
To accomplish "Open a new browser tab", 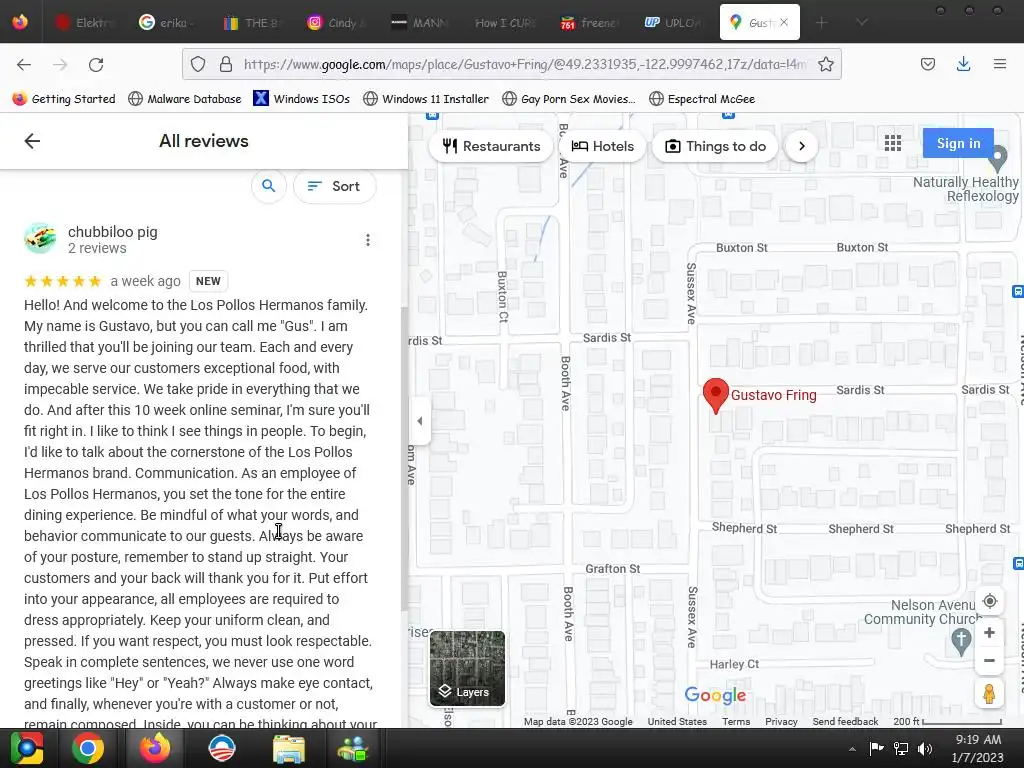I will [822, 23].
